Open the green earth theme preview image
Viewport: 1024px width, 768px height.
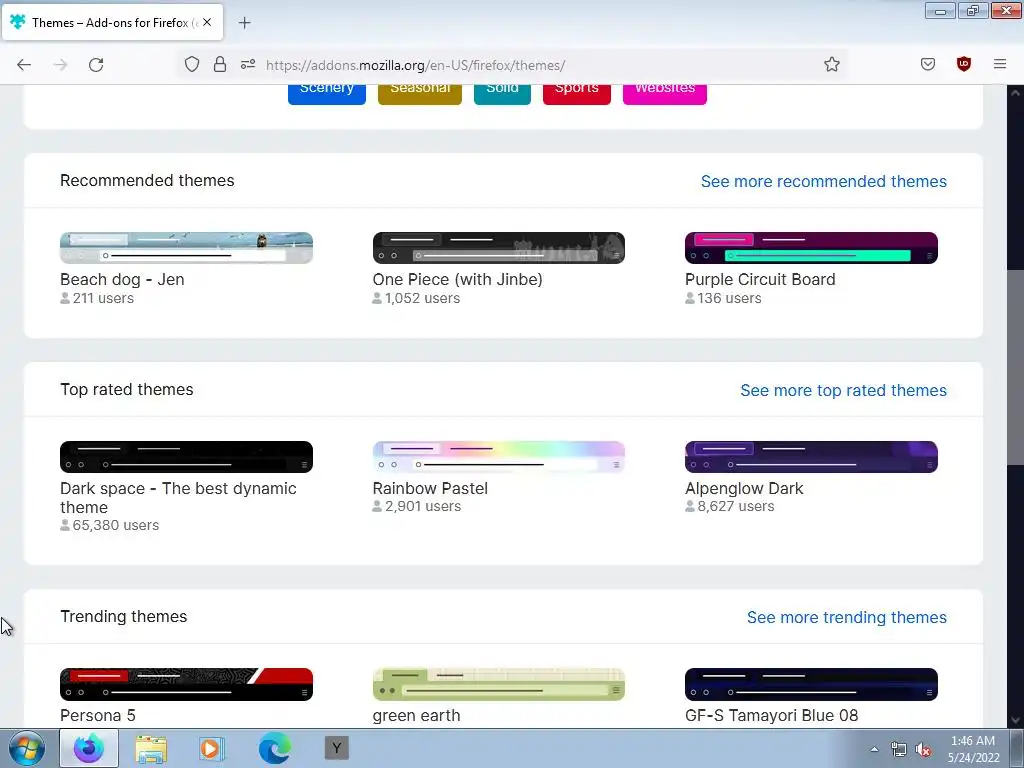click(x=498, y=684)
